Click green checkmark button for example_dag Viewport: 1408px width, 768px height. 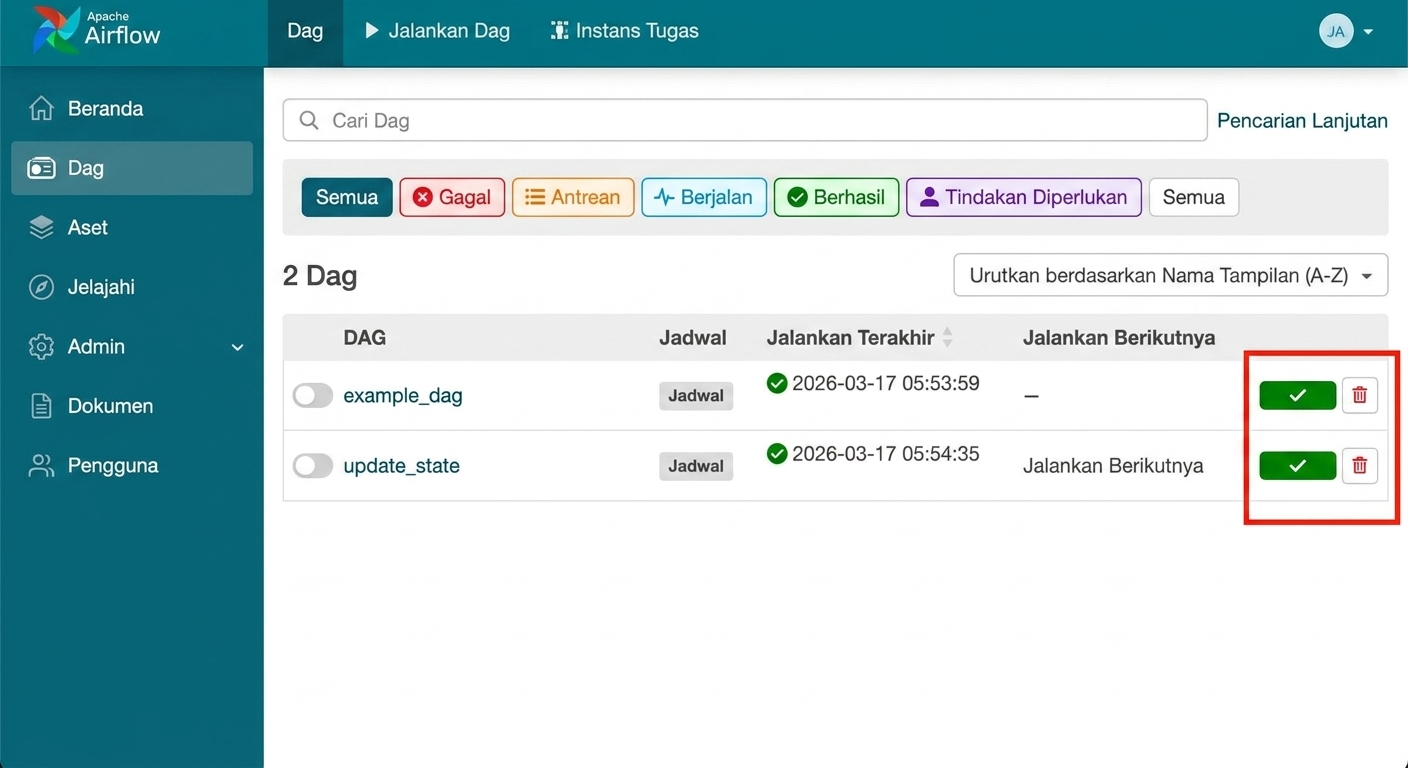(1298, 396)
